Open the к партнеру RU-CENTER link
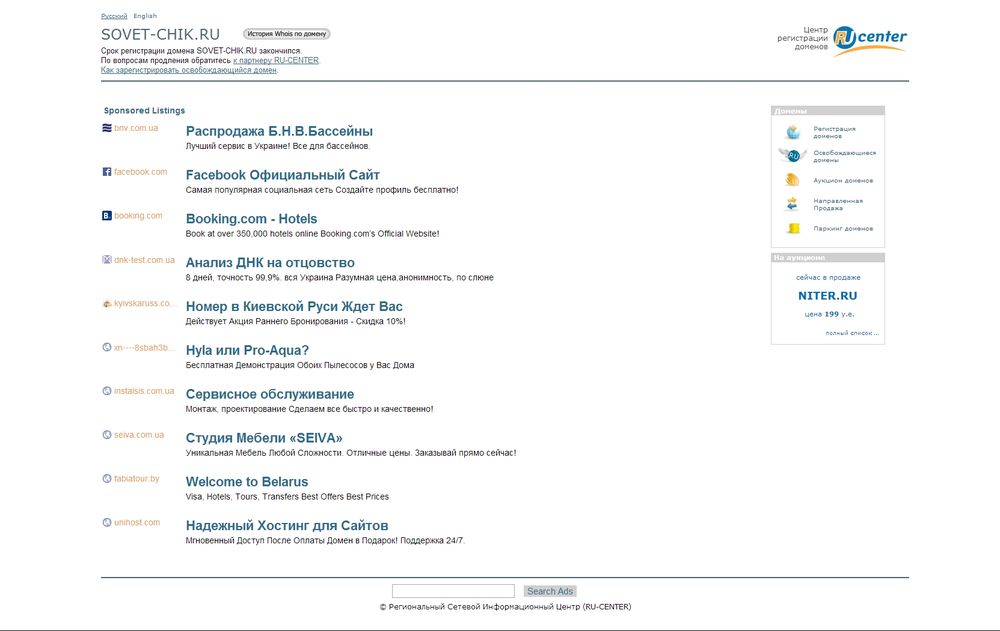The image size is (1000, 631). [276, 61]
